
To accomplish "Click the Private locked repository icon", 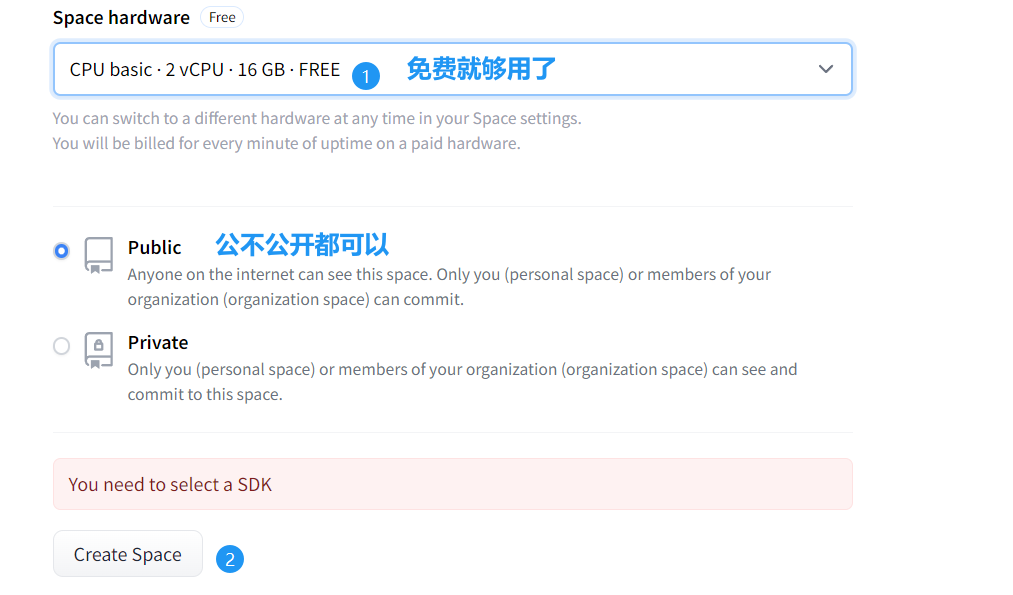I will 98,349.
